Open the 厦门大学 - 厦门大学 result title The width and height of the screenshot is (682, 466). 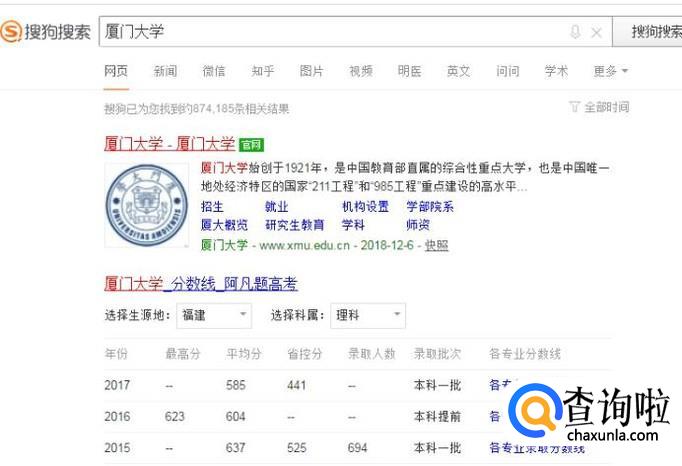(x=169, y=144)
